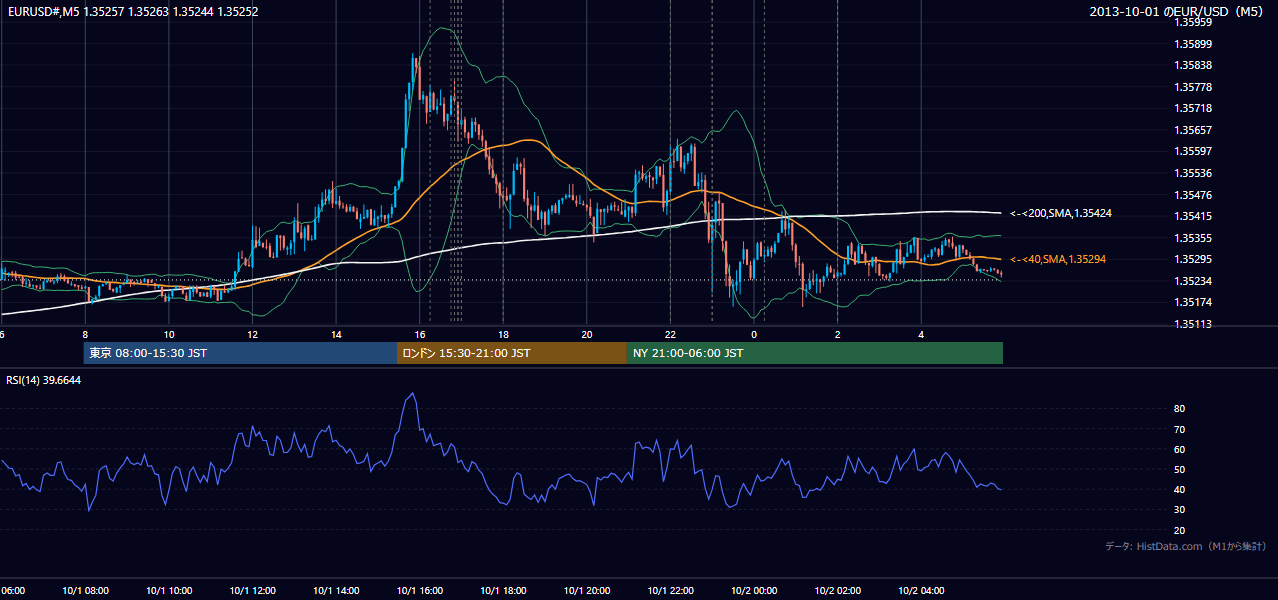
Task: Click price axis value 1.35113
Action: click(1194, 324)
